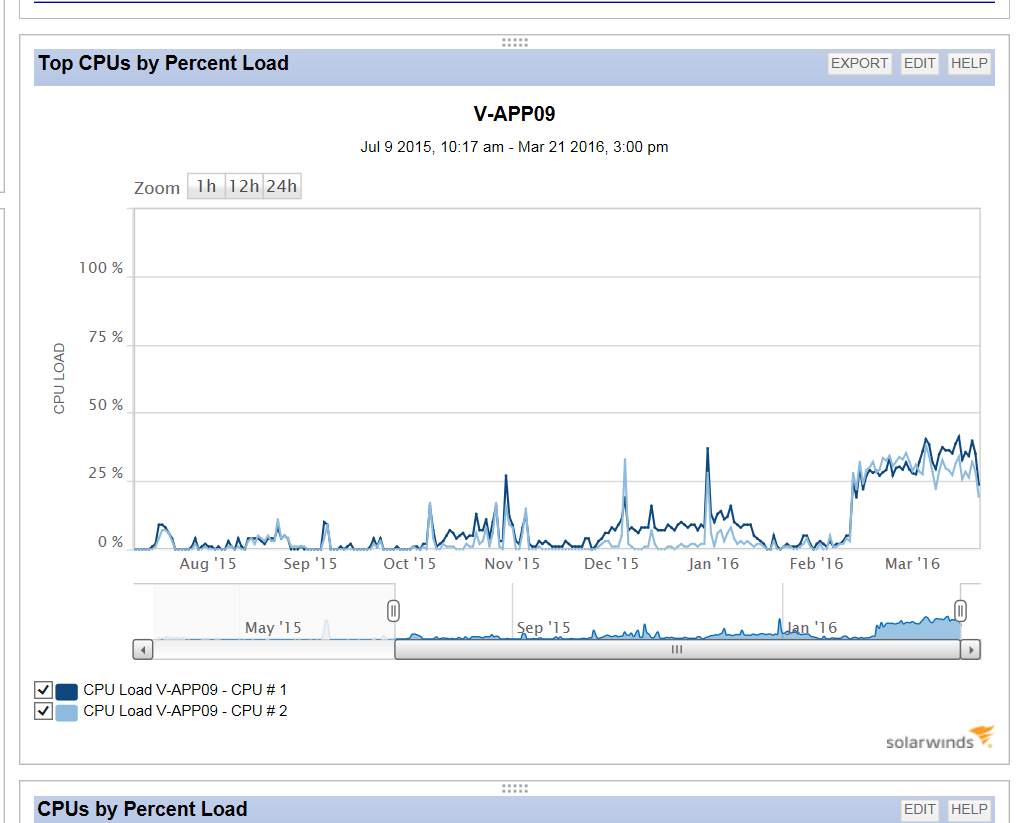Click the V-APP09 chart title
The height and width of the screenshot is (823, 1018).
coord(514,114)
